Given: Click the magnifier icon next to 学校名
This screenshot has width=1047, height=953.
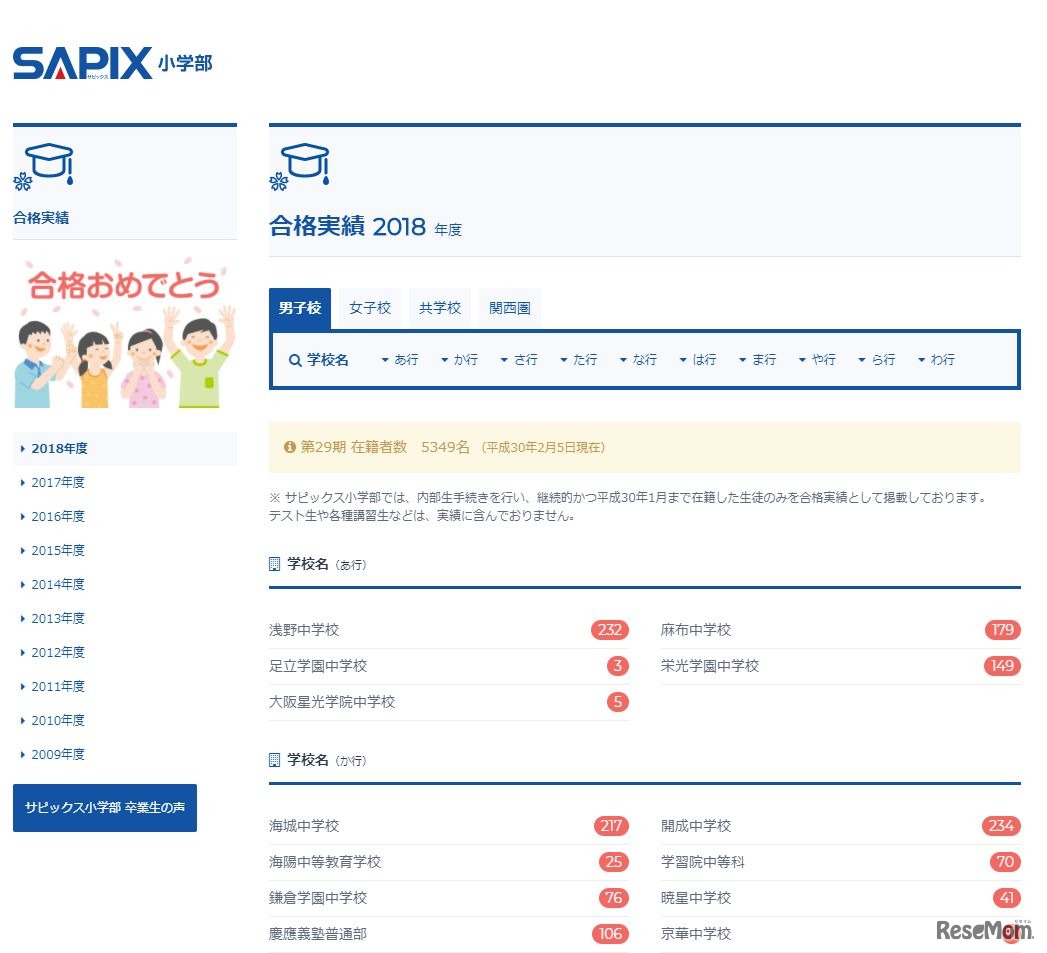Looking at the screenshot, I should pyautogui.click(x=295, y=359).
